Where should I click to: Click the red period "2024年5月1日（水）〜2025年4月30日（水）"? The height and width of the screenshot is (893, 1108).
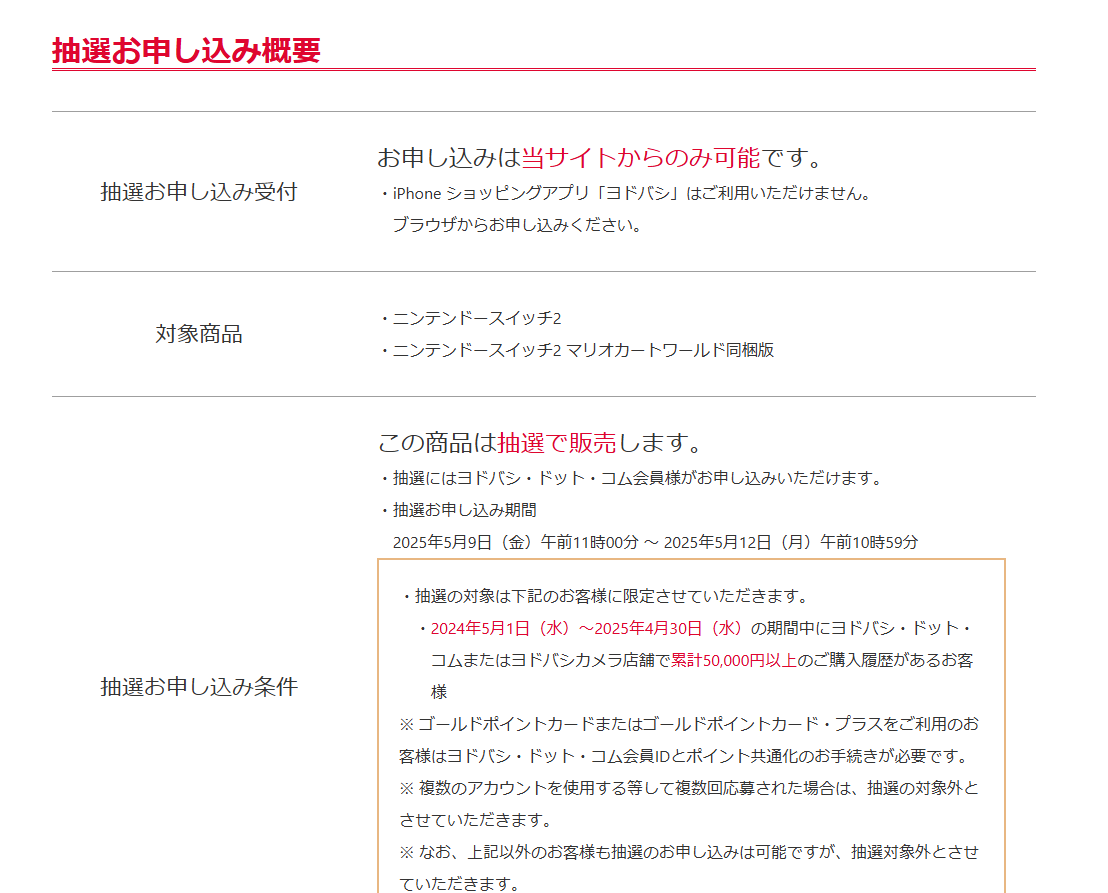click(x=588, y=628)
